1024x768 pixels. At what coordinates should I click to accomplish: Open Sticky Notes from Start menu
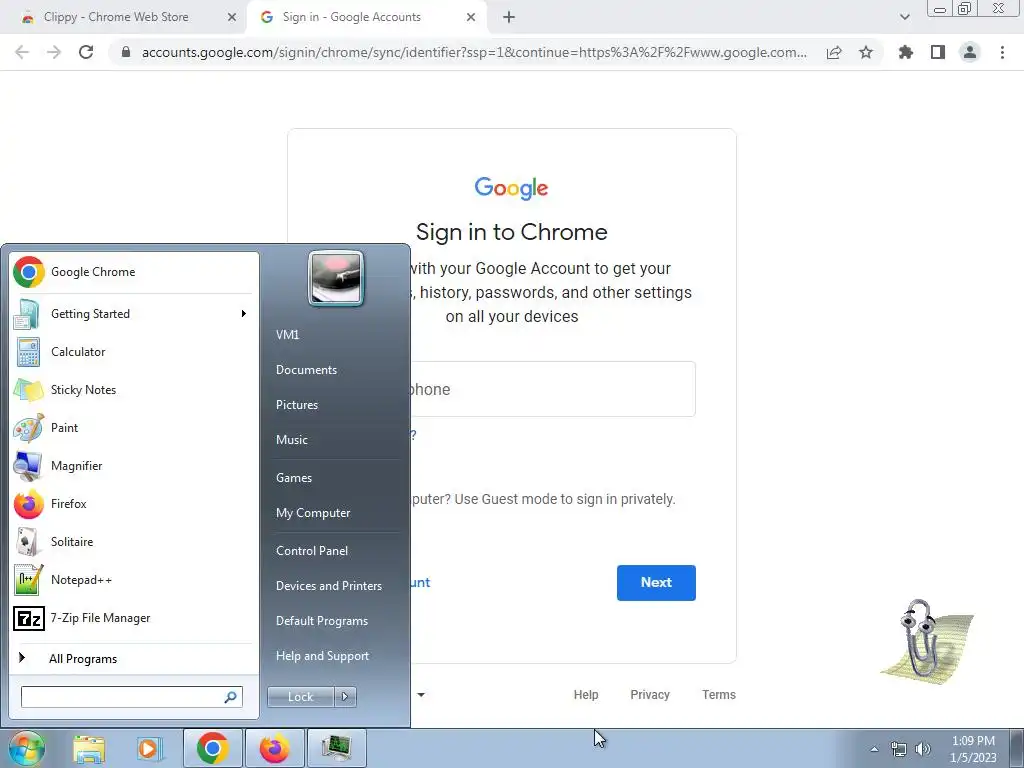pos(134,390)
